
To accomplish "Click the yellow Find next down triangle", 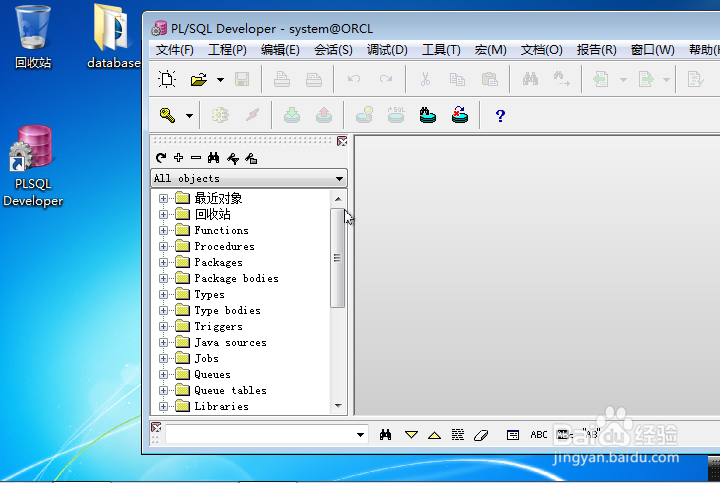I will [411, 434].
